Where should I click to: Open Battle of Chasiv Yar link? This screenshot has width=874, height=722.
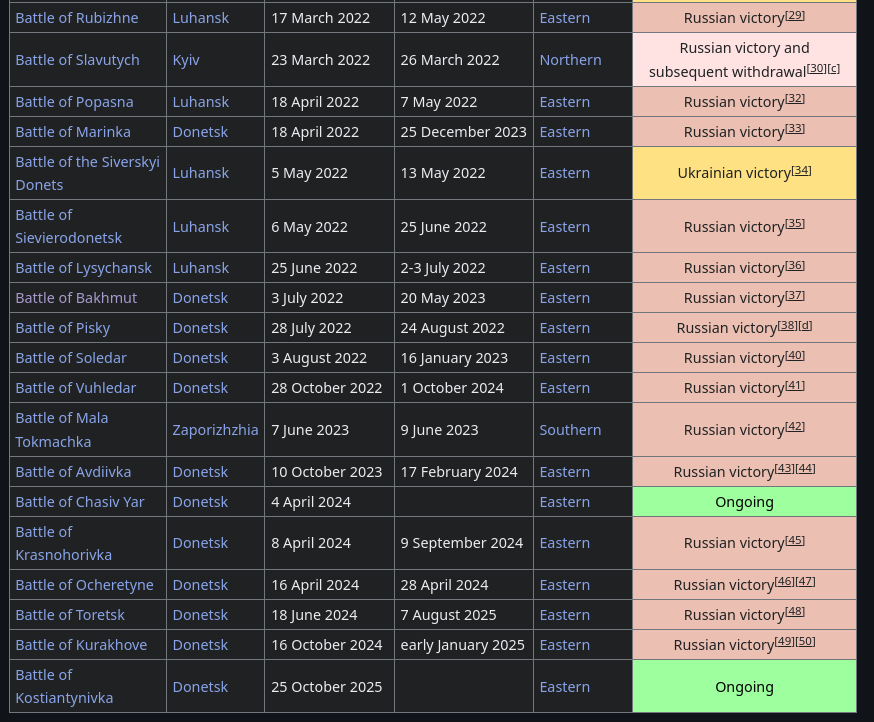click(80, 502)
